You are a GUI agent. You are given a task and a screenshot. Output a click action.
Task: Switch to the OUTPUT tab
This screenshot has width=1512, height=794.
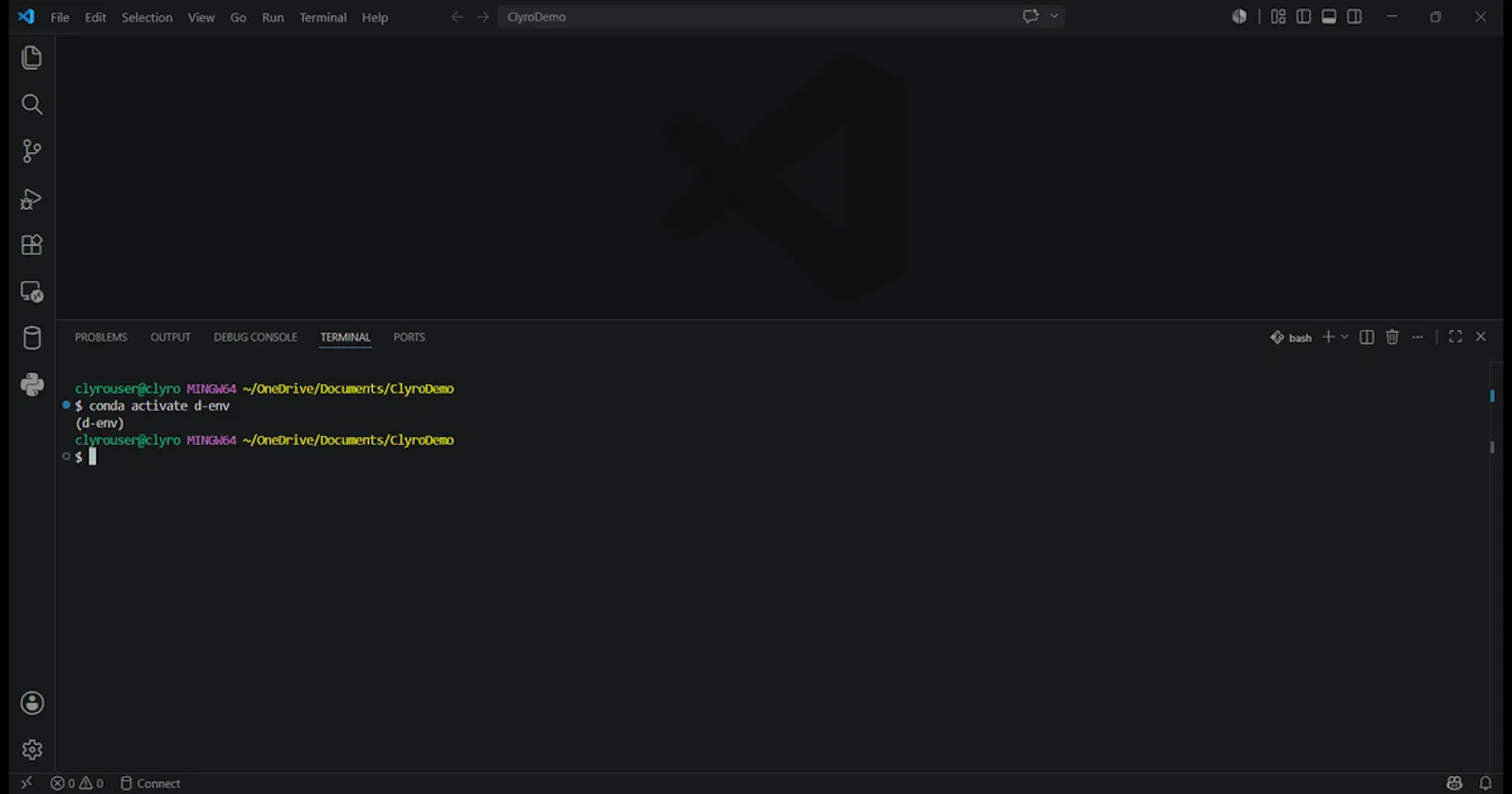pos(170,337)
